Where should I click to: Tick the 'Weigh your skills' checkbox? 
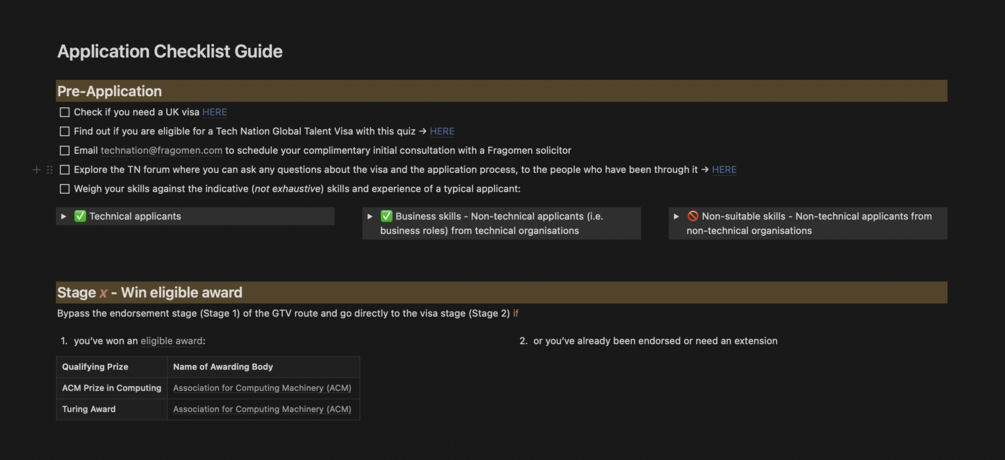click(x=65, y=189)
